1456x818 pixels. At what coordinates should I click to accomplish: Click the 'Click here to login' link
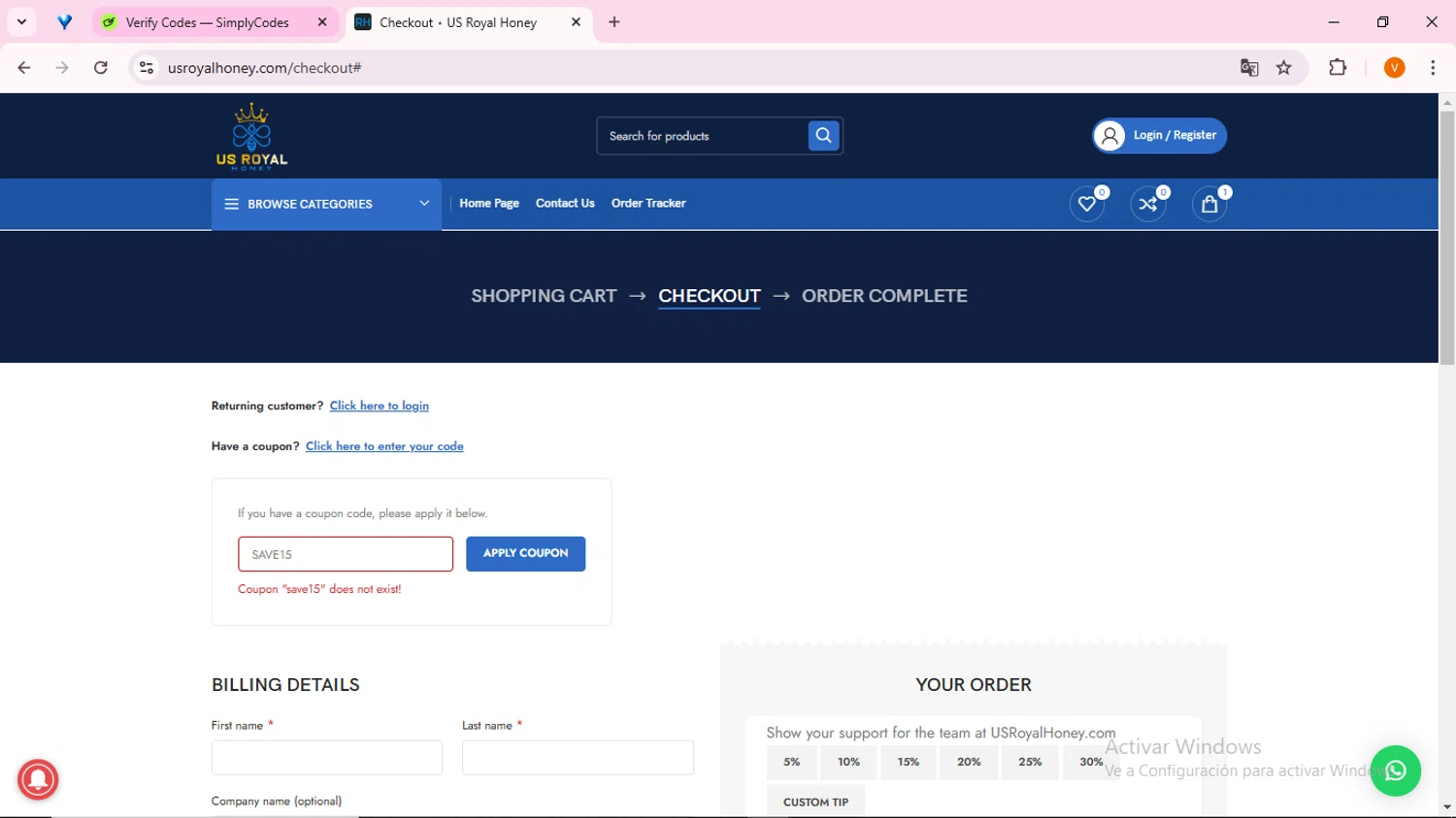pos(380,406)
